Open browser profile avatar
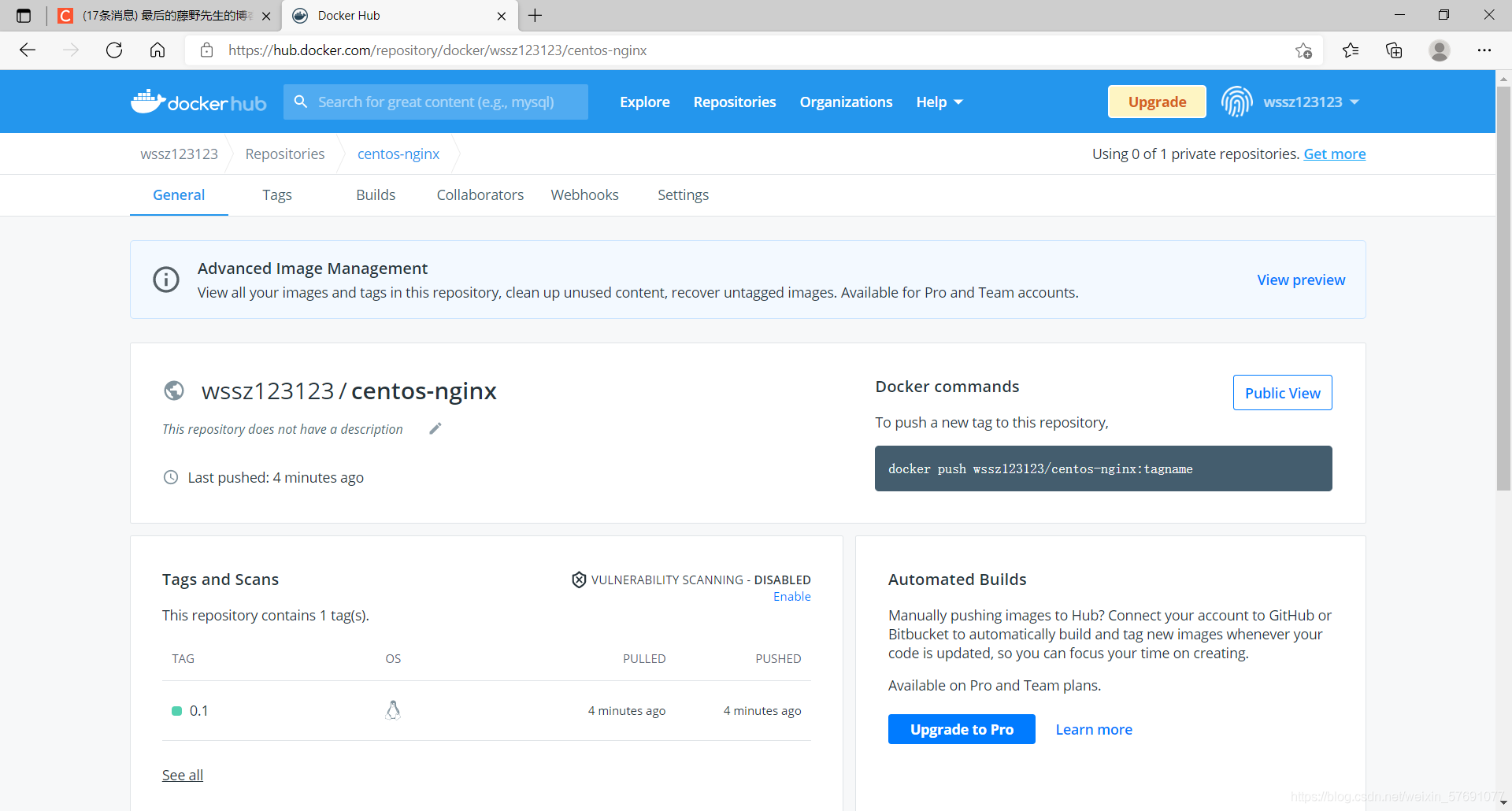Image resolution: width=1512 pixels, height=811 pixels. point(1440,50)
